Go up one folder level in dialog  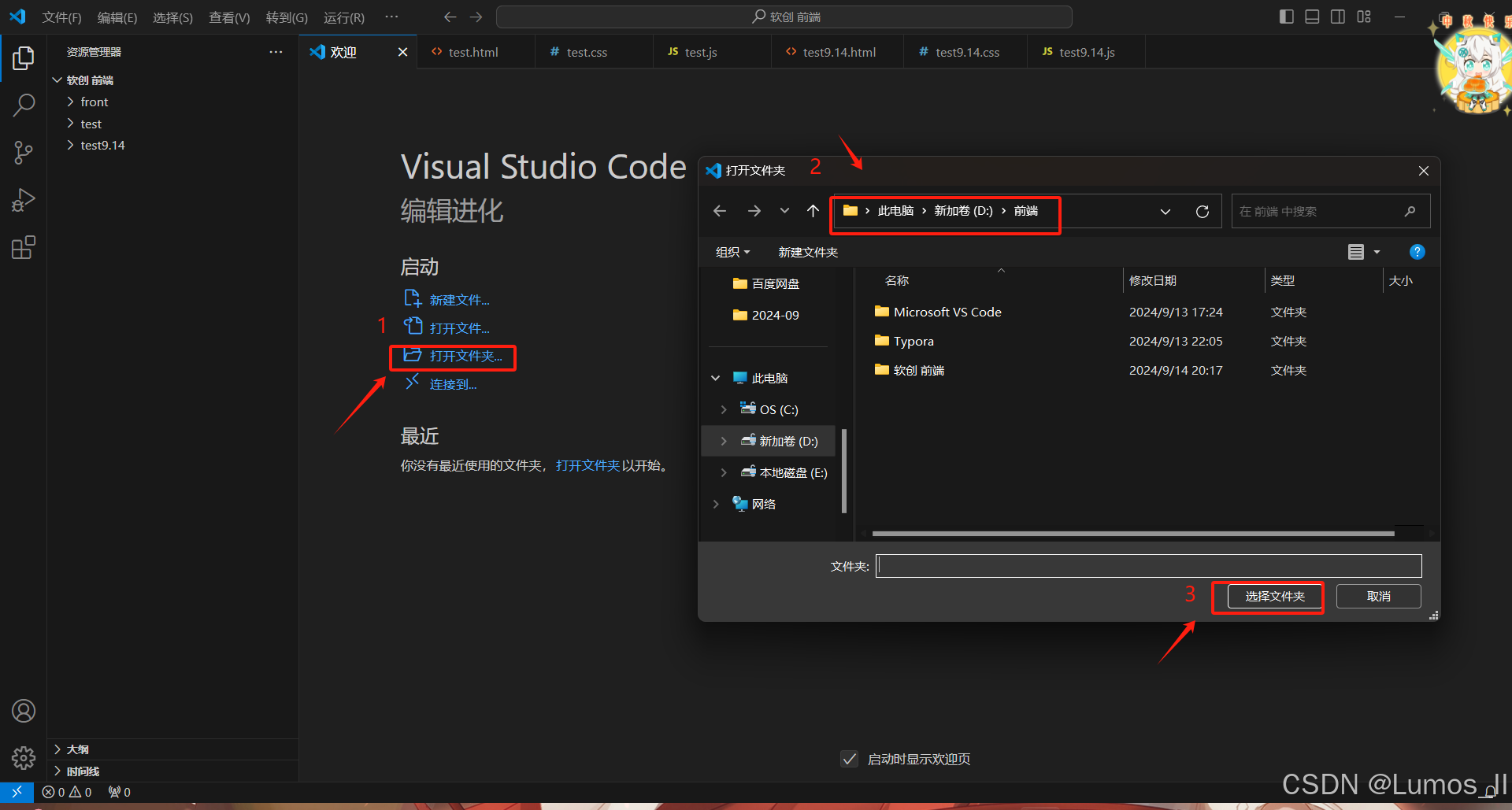tap(813, 211)
